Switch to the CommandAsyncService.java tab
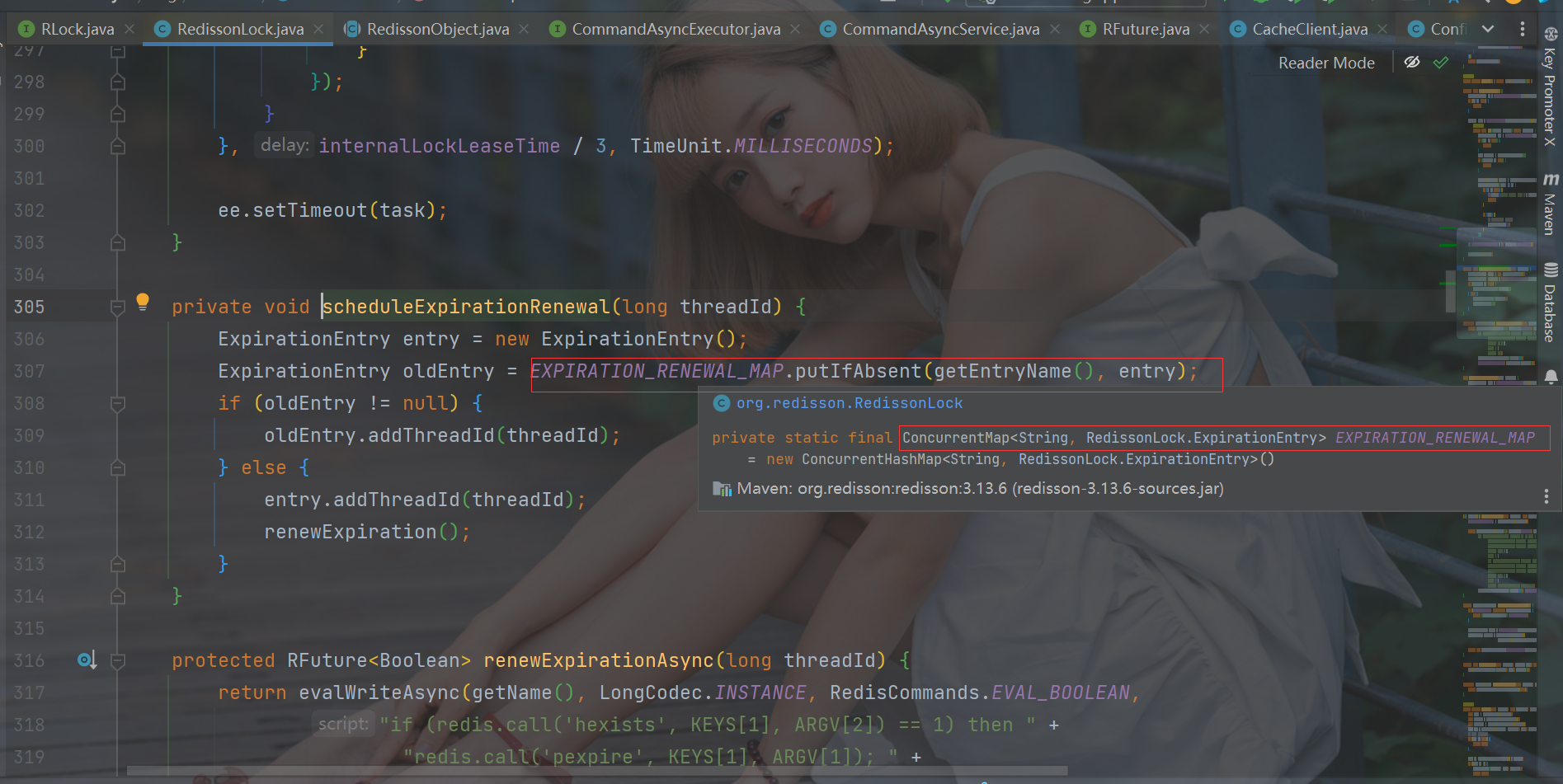 (940, 30)
